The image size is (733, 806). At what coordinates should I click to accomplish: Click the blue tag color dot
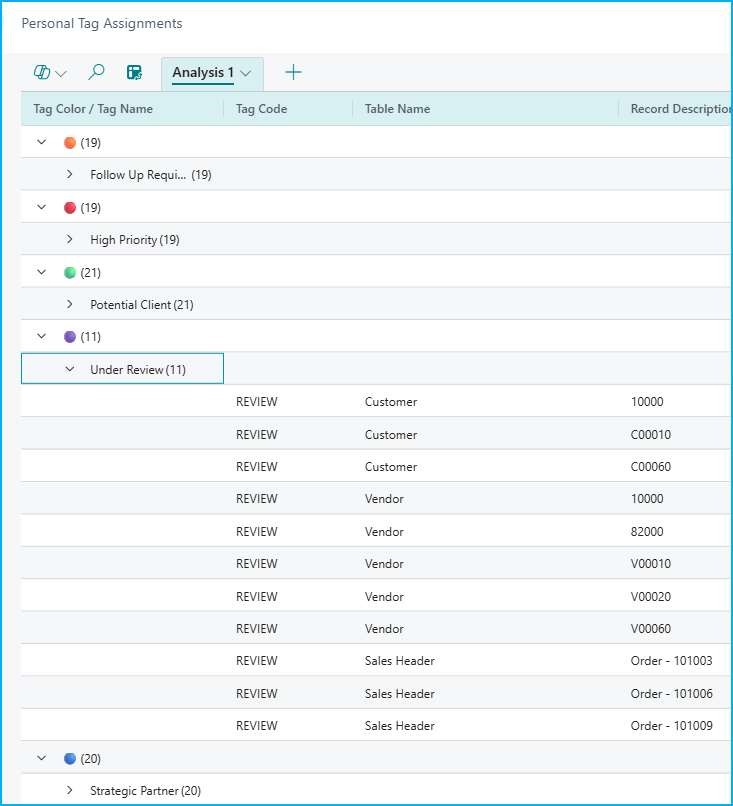(x=70, y=759)
